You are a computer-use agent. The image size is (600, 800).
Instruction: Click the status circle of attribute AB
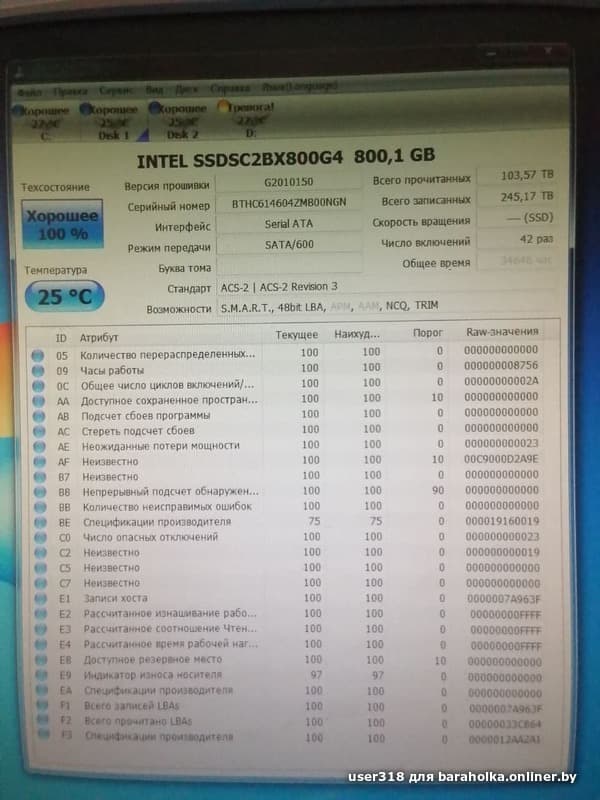(x=39, y=417)
